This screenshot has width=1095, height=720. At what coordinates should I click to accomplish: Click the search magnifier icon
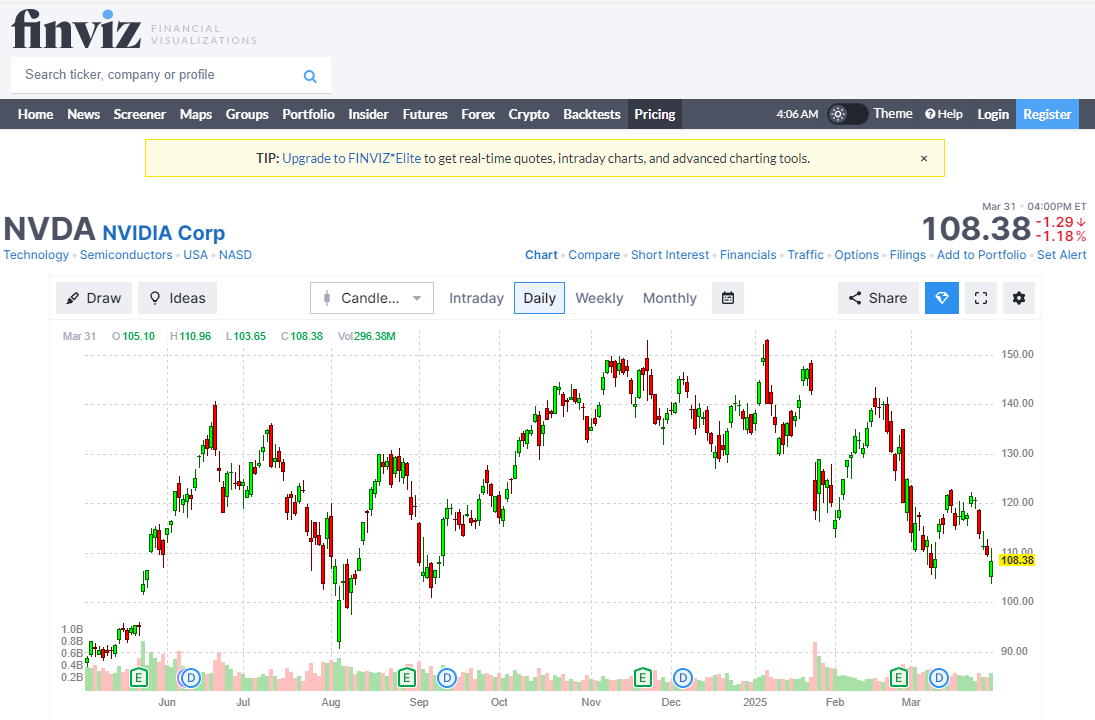pos(310,76)
